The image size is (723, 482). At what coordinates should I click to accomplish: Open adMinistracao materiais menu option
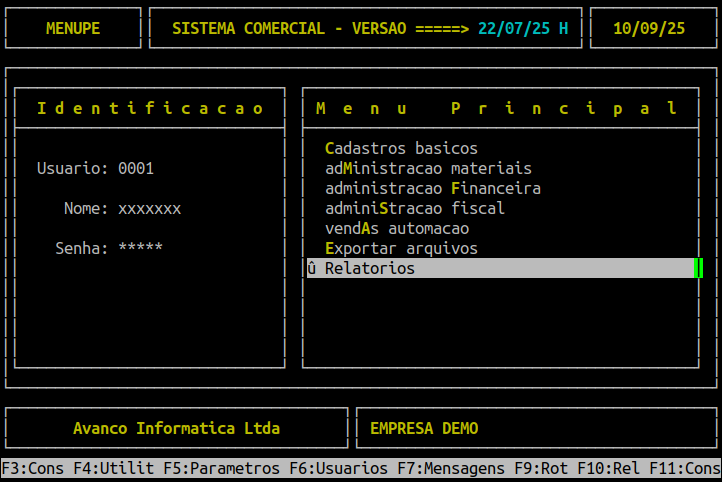(x=428, y=168)
